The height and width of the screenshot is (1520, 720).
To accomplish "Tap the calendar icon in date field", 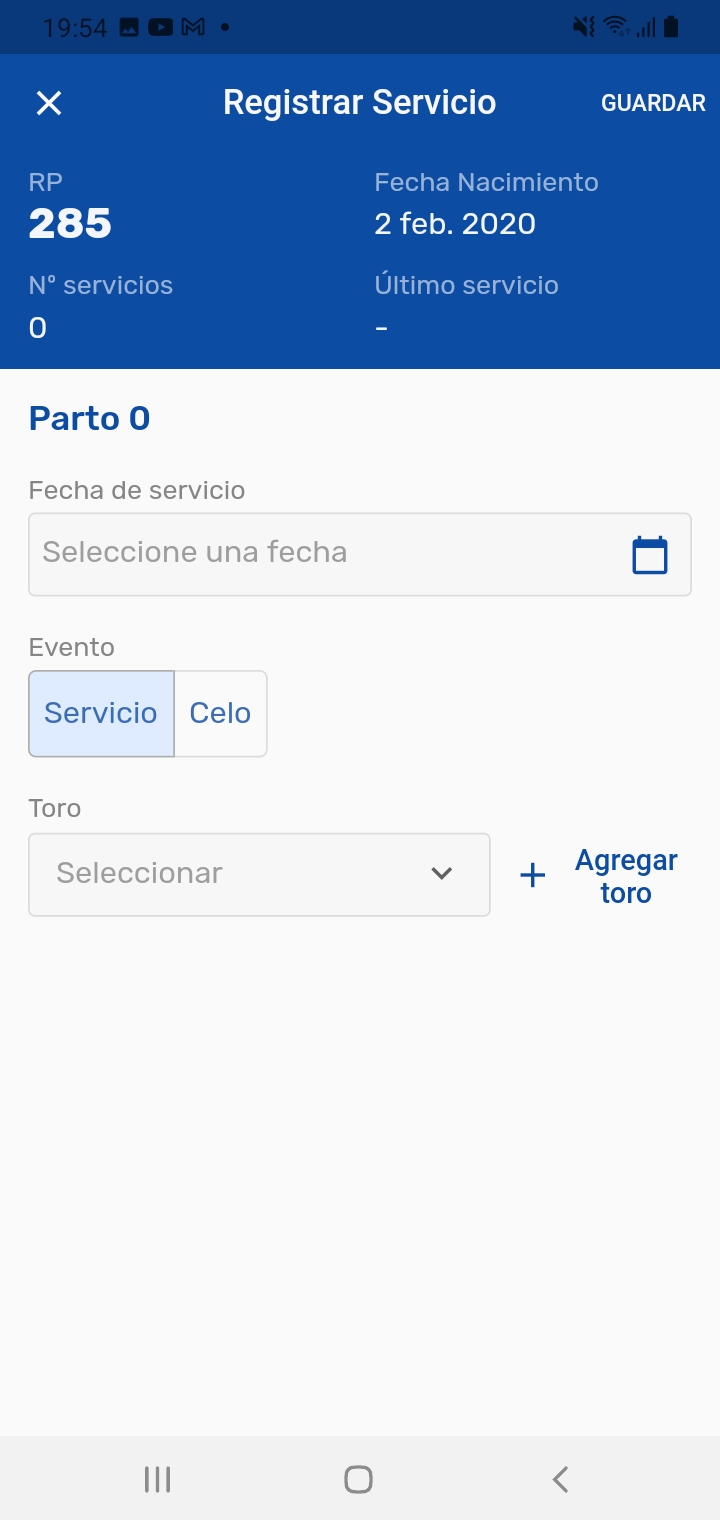I will click(650, 555).
